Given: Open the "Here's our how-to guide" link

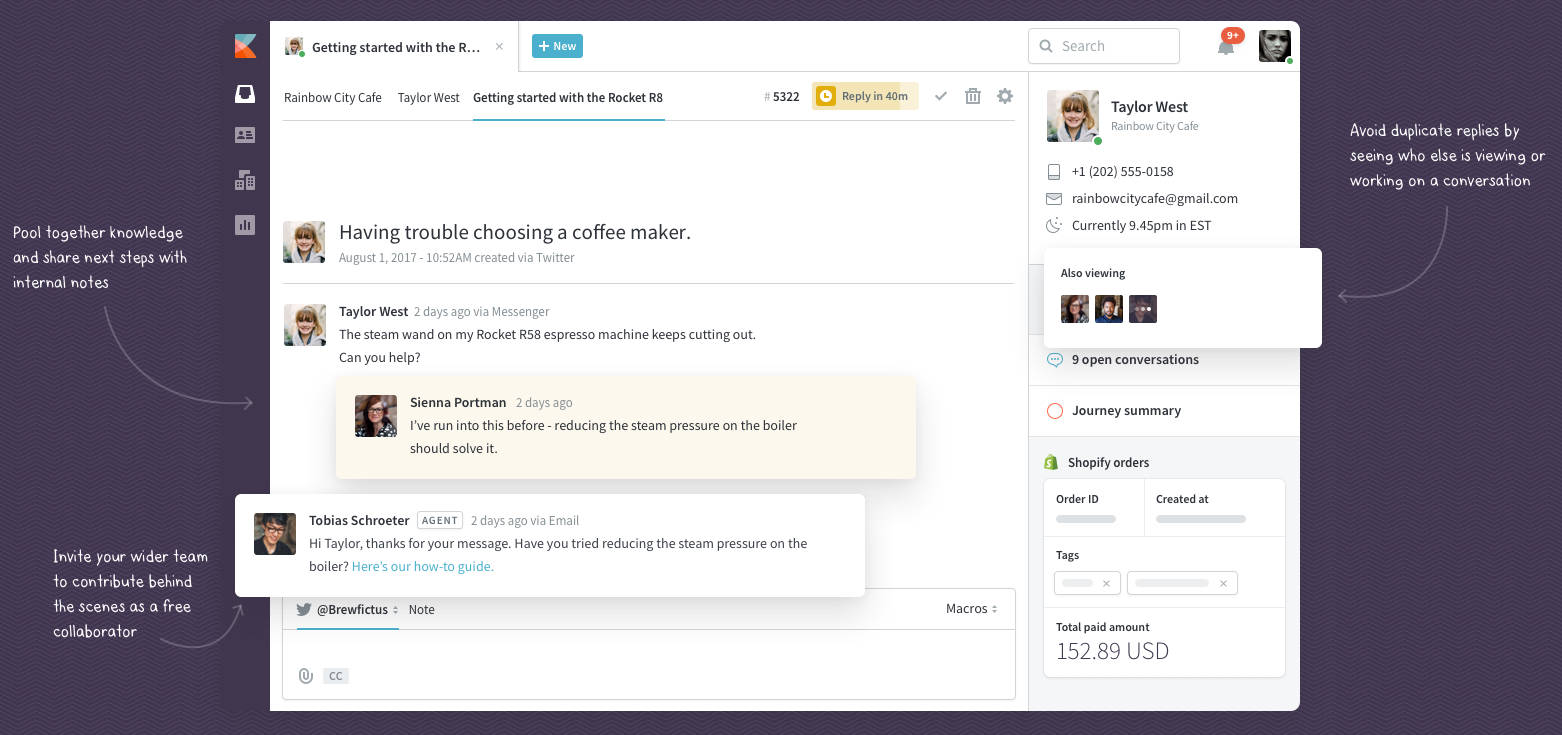Looking at the screenshot, I should tap(422, 566).
